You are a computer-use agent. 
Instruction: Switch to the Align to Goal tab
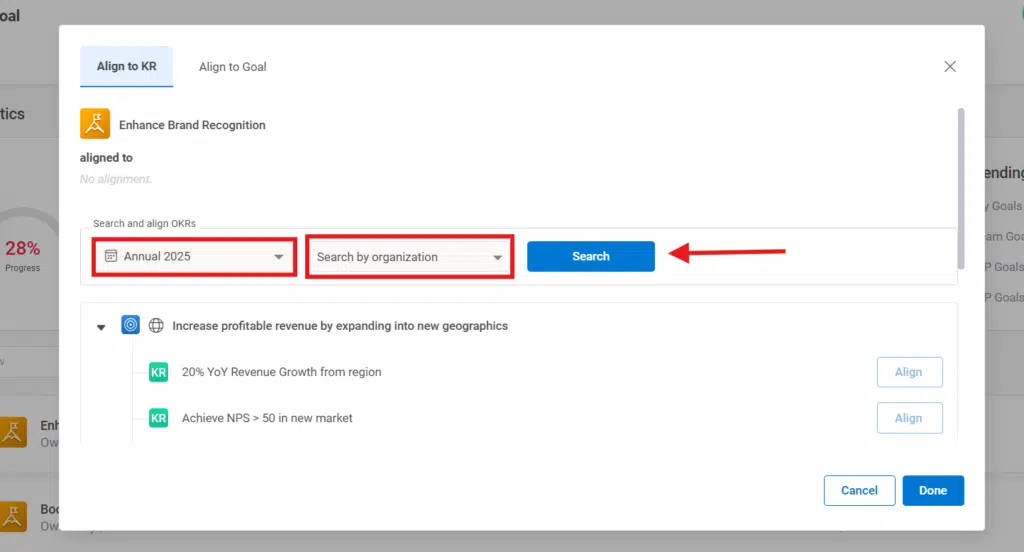click(x=232, y=67)
